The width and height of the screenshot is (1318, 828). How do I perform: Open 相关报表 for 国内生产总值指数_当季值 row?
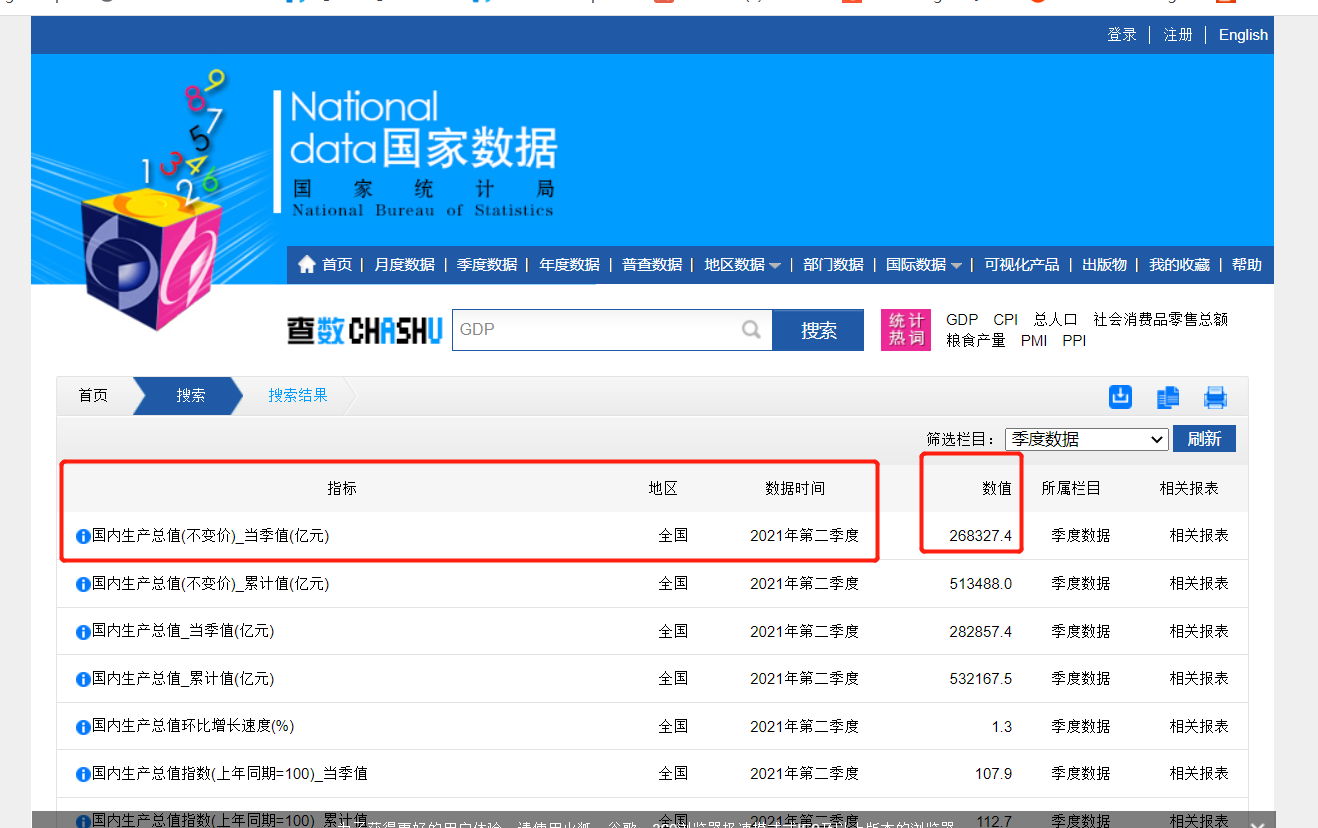point(1199,774)
